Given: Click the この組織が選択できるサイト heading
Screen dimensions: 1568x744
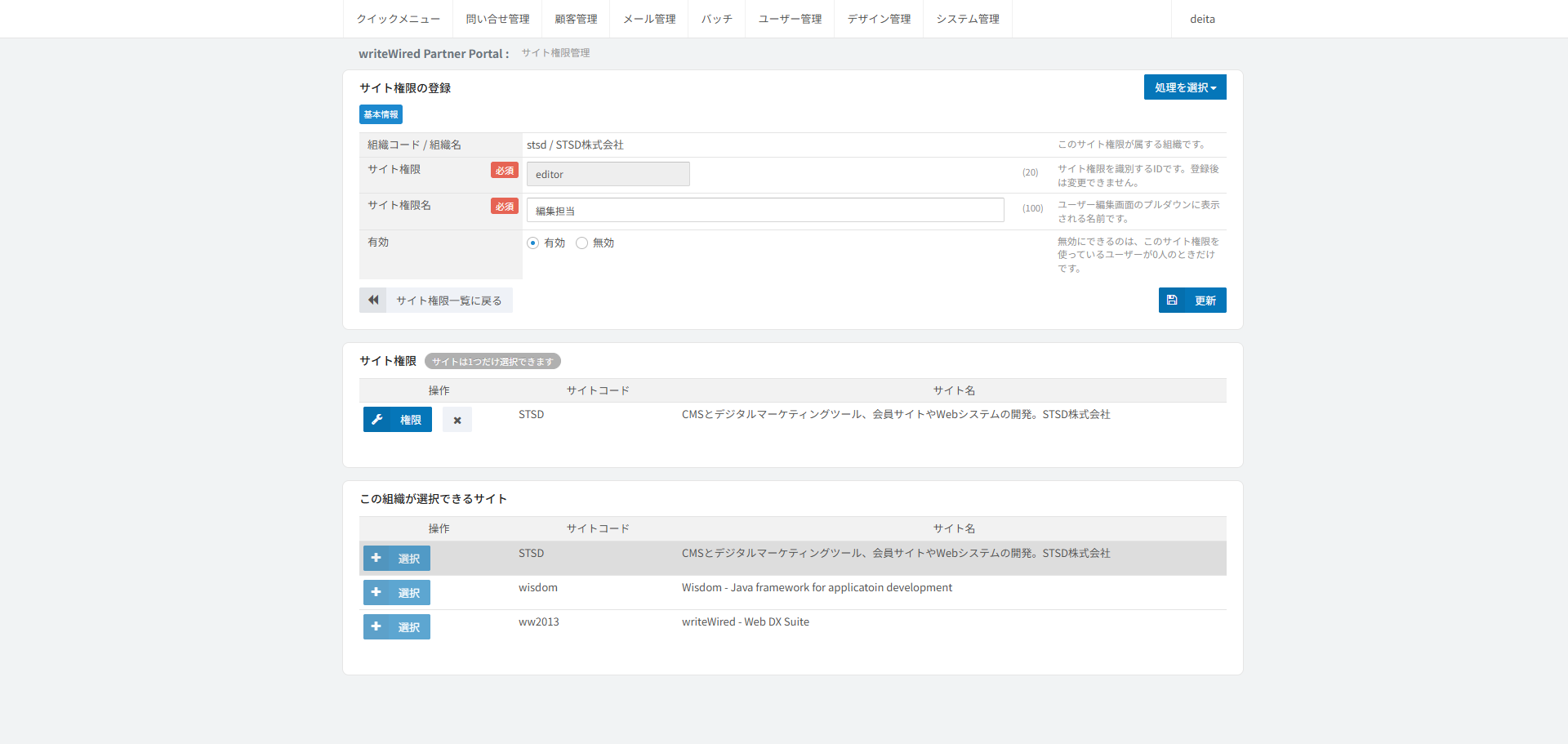Looking at the screenshot, I should 434,498.
